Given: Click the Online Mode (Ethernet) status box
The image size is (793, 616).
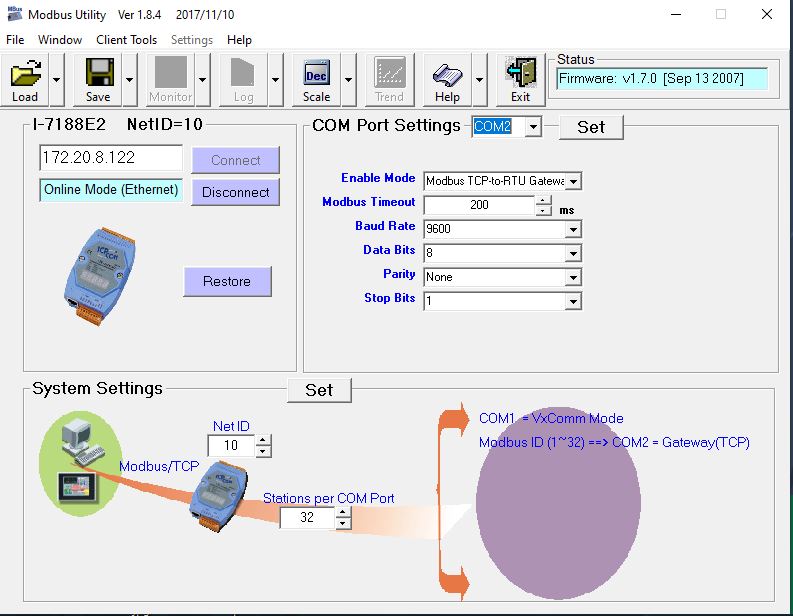Looking at the screenshot, I should tap(111, 190).
